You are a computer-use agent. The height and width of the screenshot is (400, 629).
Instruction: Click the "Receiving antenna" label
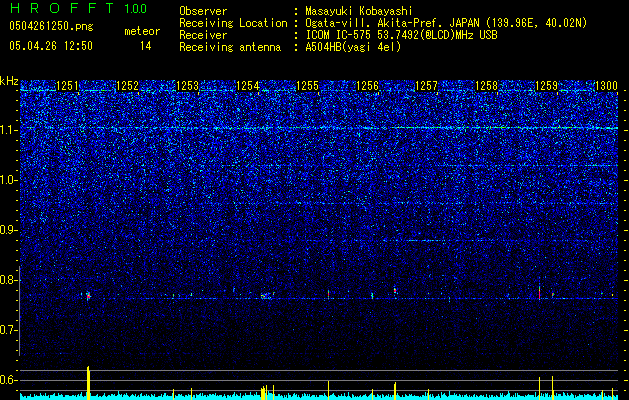[230, 47]
